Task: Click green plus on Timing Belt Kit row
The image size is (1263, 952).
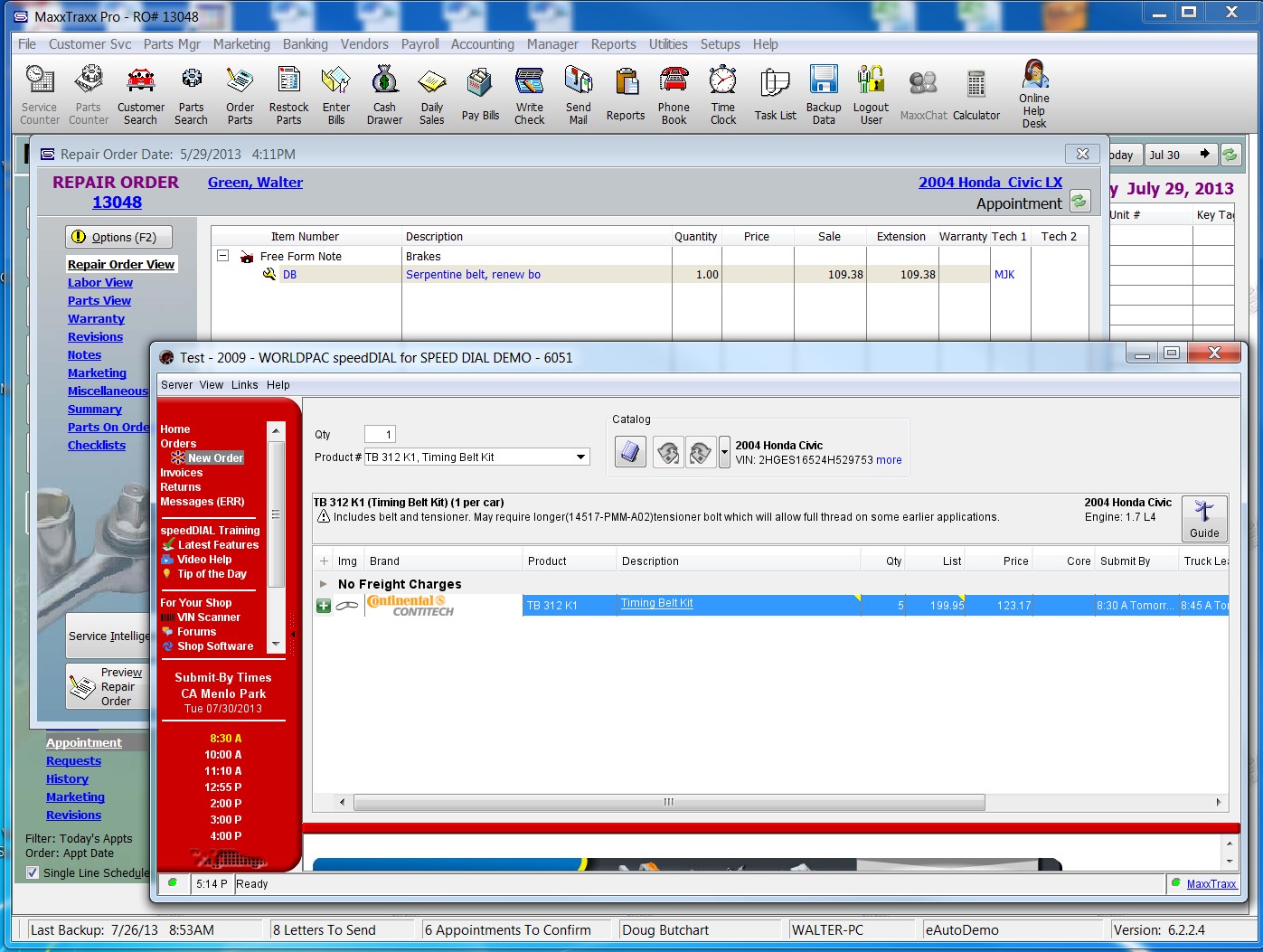Action: click(x=324, y=606)
